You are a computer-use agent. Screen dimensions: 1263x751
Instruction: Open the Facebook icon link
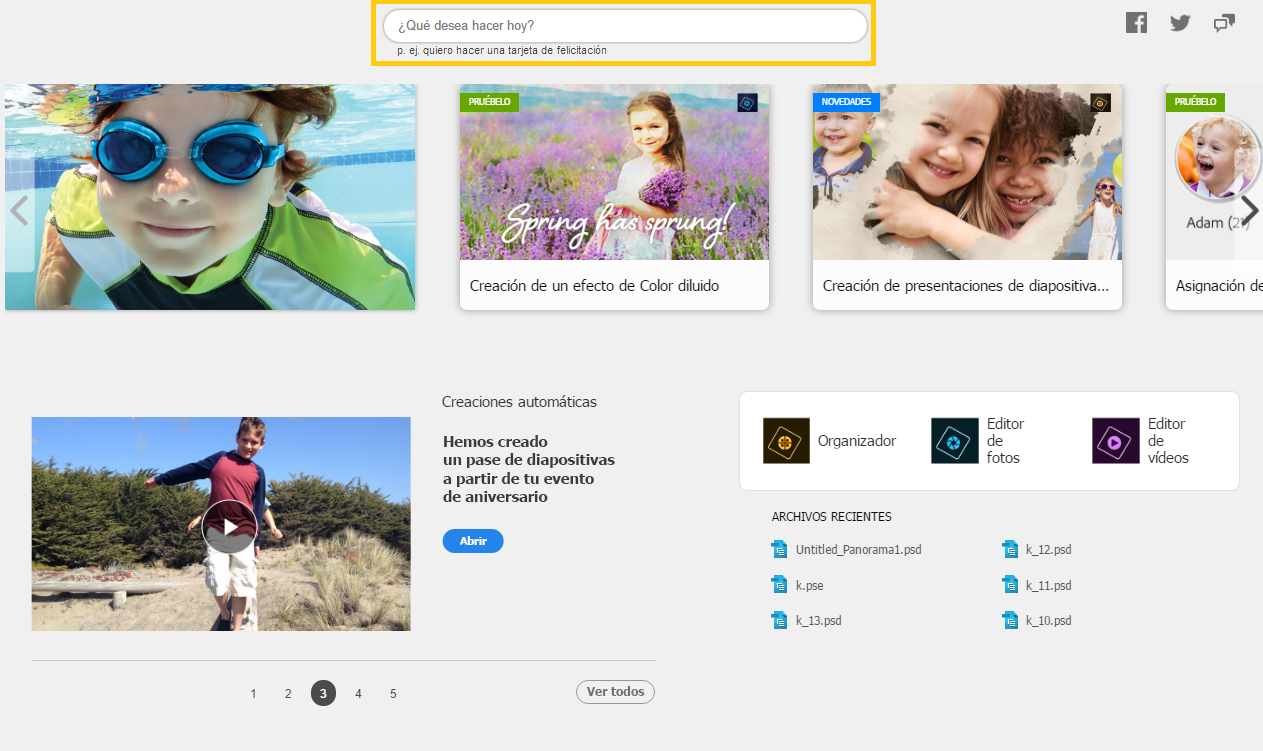coord(1136,23)
